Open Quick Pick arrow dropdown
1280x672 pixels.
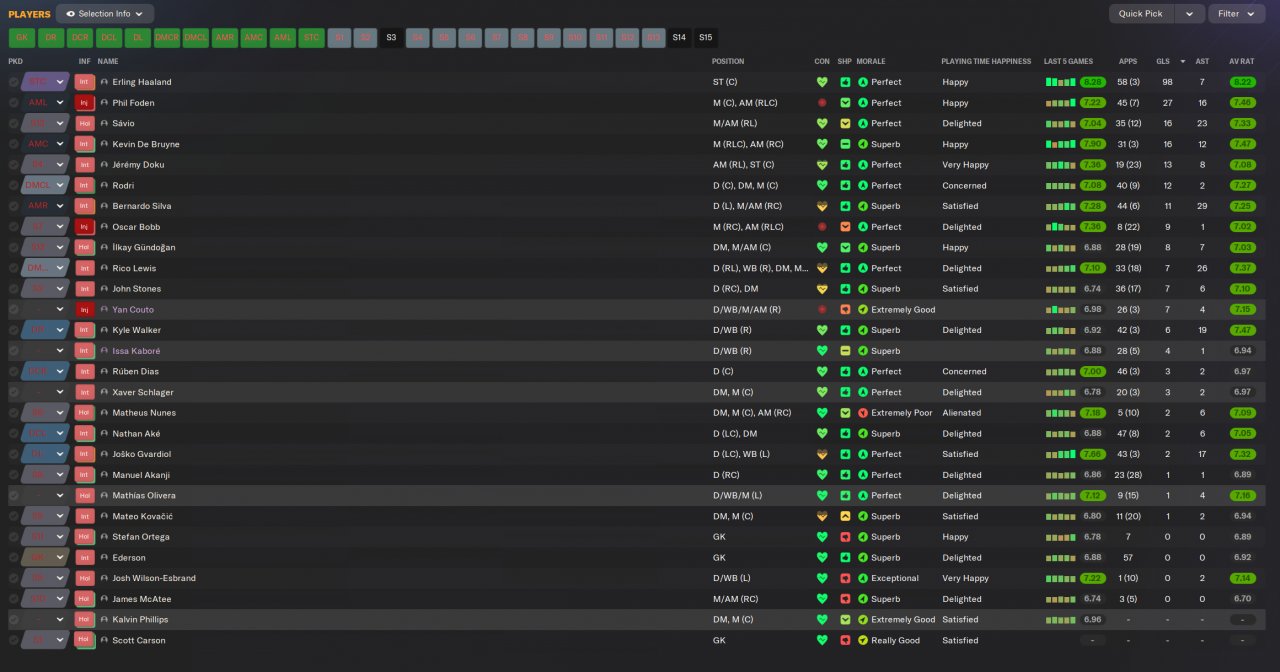[x=1189, y=14]
